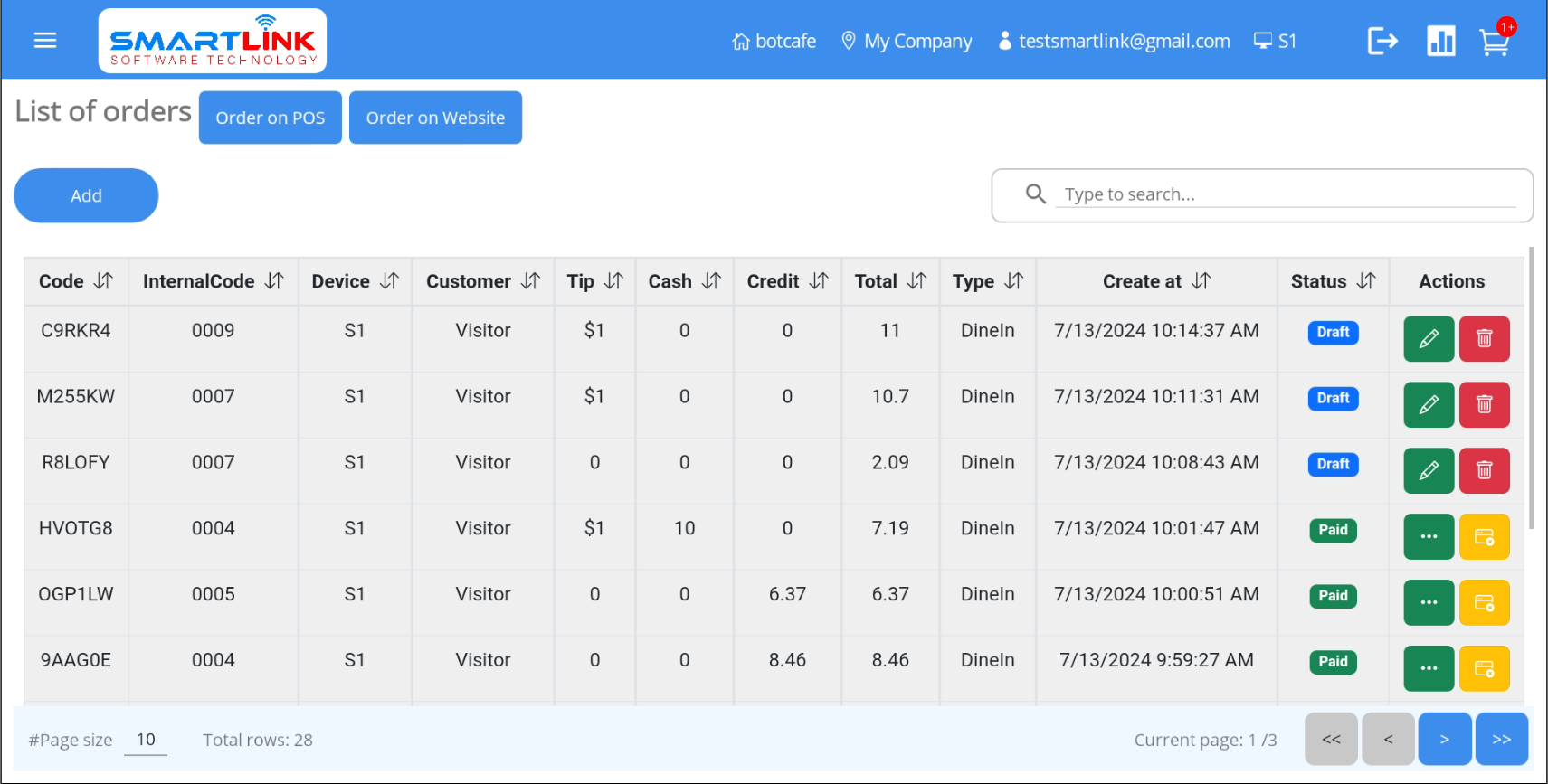The height and width of the screenshot is (784, 1548).
Task: Delete order M255KW with trash icon
Action: tap(1484, 405)
